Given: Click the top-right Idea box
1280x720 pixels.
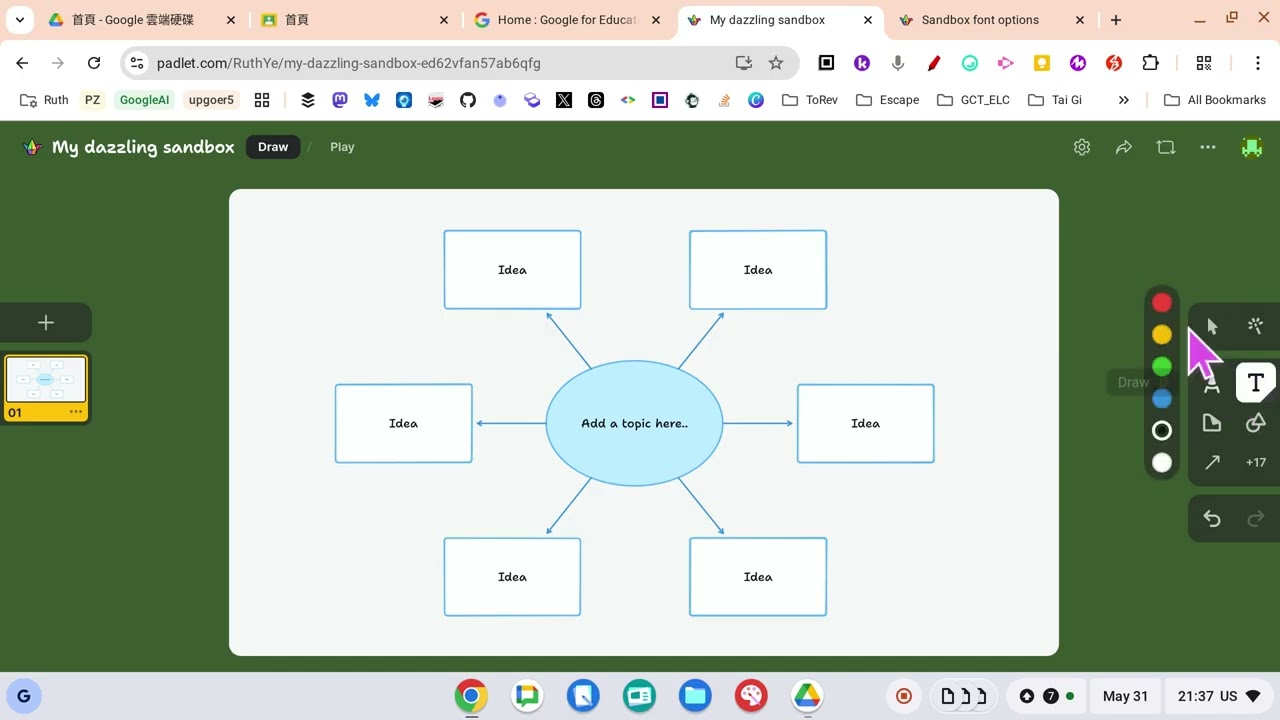Looking at the screenshot, I should tap(758, 270).
